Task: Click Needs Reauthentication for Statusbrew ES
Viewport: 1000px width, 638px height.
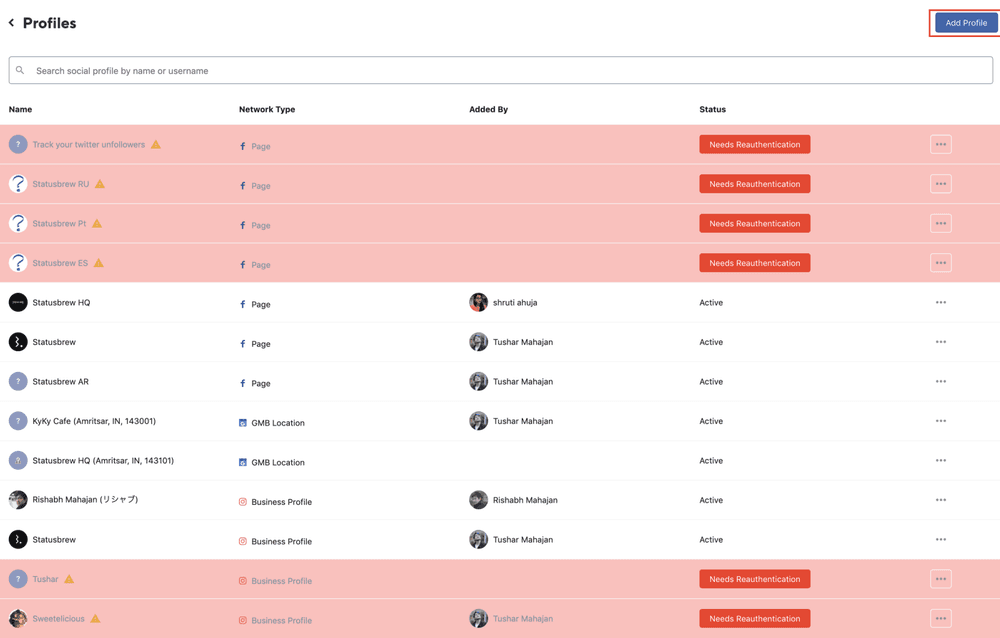Action: pos(754,263)
